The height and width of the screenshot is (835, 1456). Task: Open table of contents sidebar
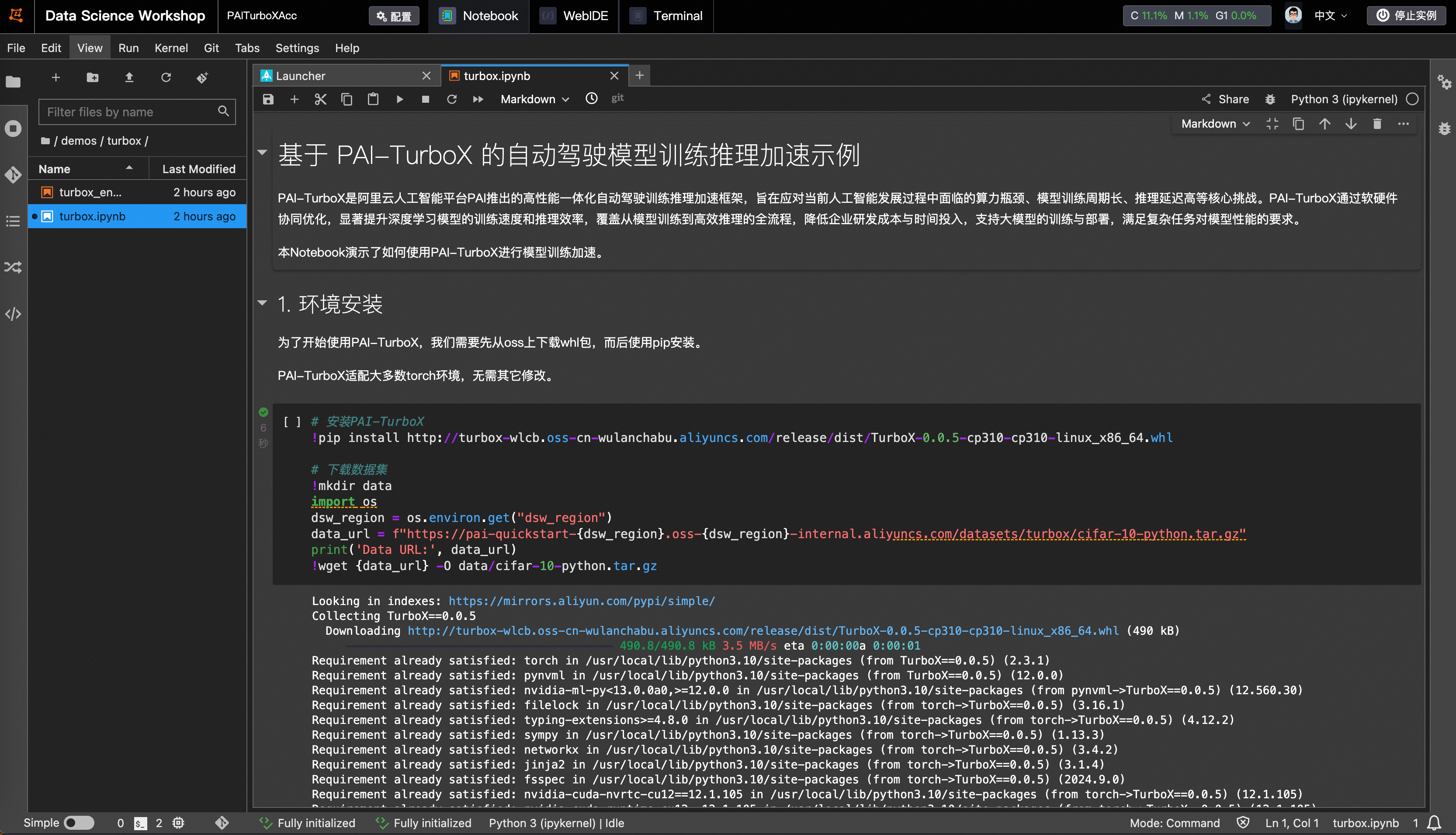(x=13, y=221)
